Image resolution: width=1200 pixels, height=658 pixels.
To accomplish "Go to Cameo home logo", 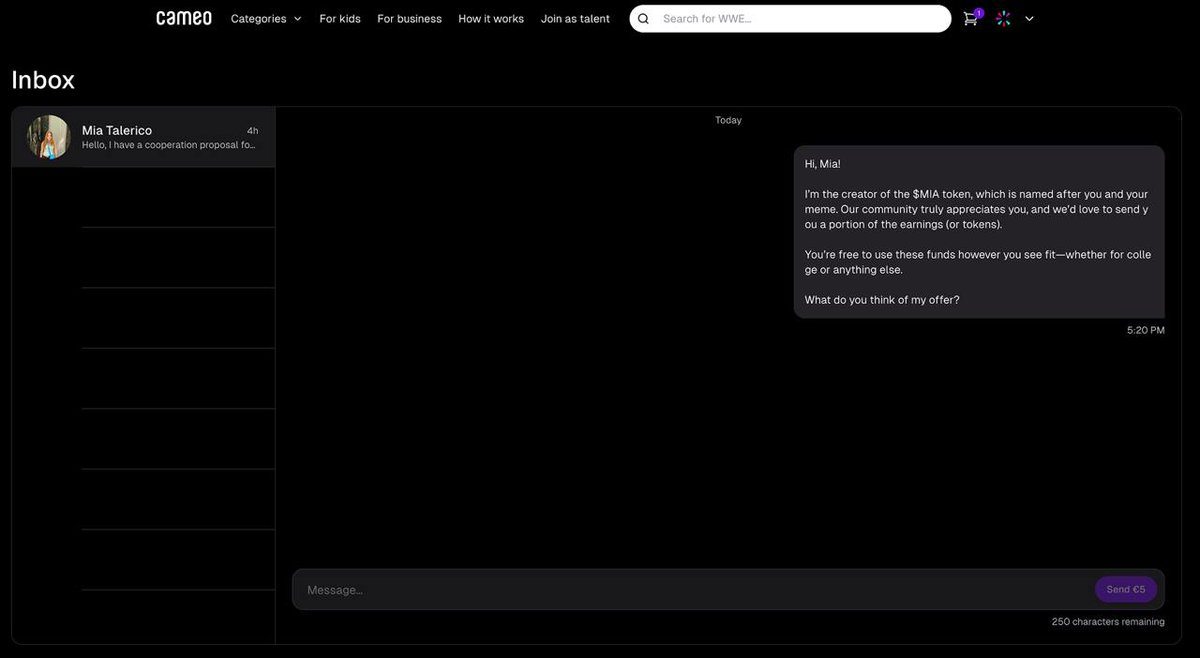I will pos(184,18).
